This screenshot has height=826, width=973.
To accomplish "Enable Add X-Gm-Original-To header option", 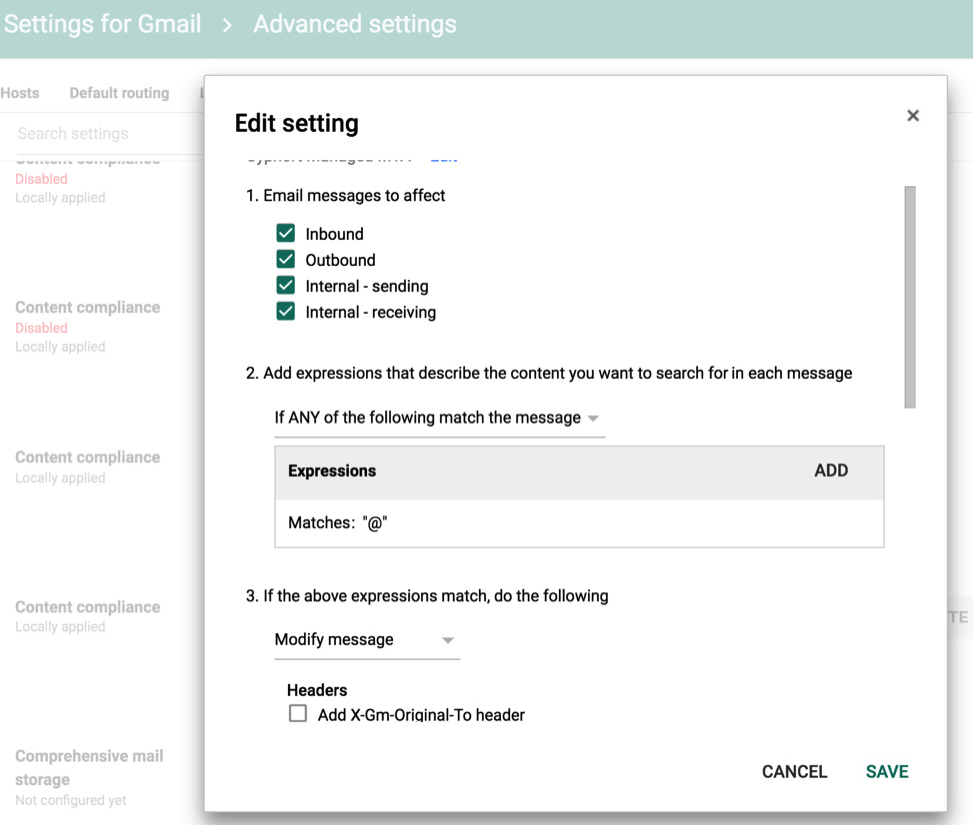I will pos(298,714).
